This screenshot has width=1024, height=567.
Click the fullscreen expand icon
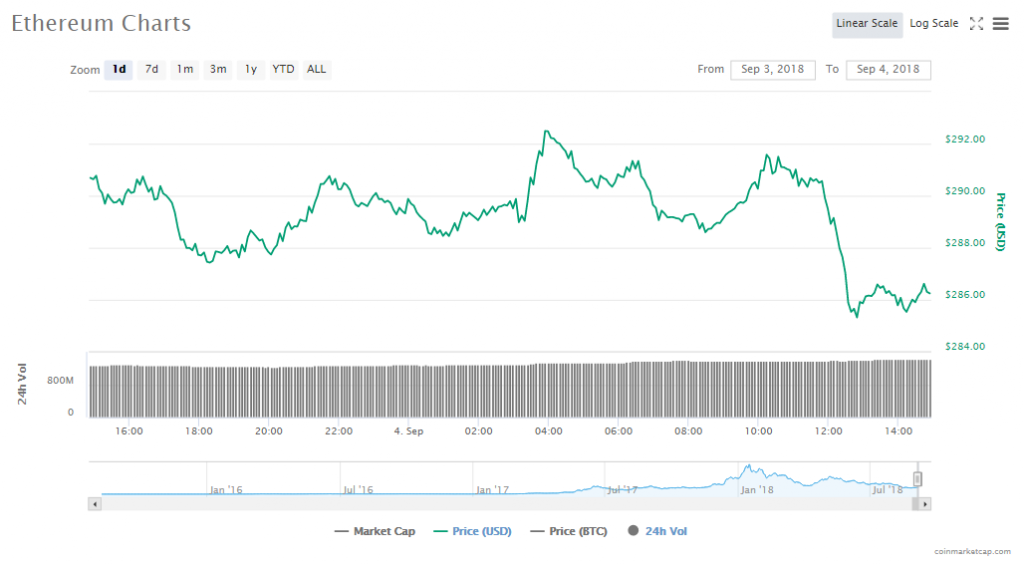point(977,24)
